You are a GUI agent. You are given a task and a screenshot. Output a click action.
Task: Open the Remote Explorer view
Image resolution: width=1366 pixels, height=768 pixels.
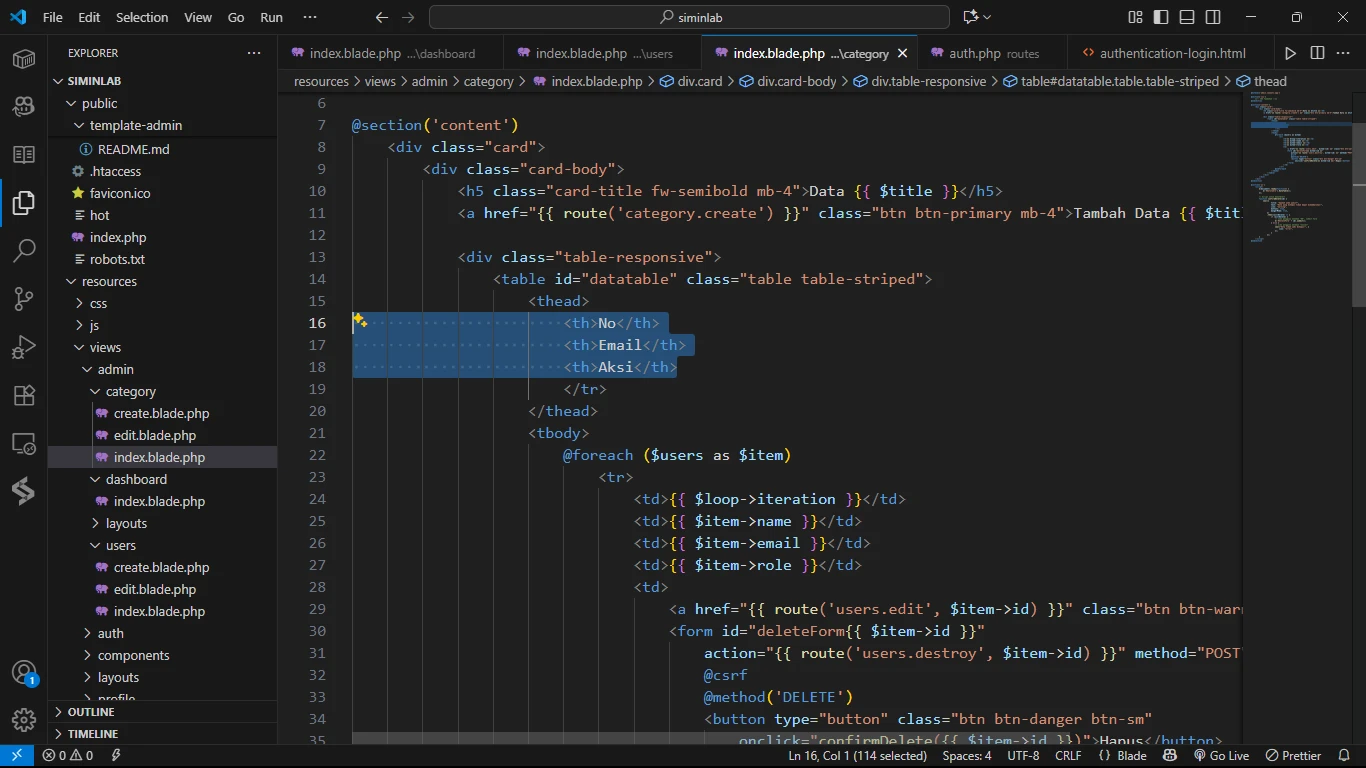[x=24, y=443]
